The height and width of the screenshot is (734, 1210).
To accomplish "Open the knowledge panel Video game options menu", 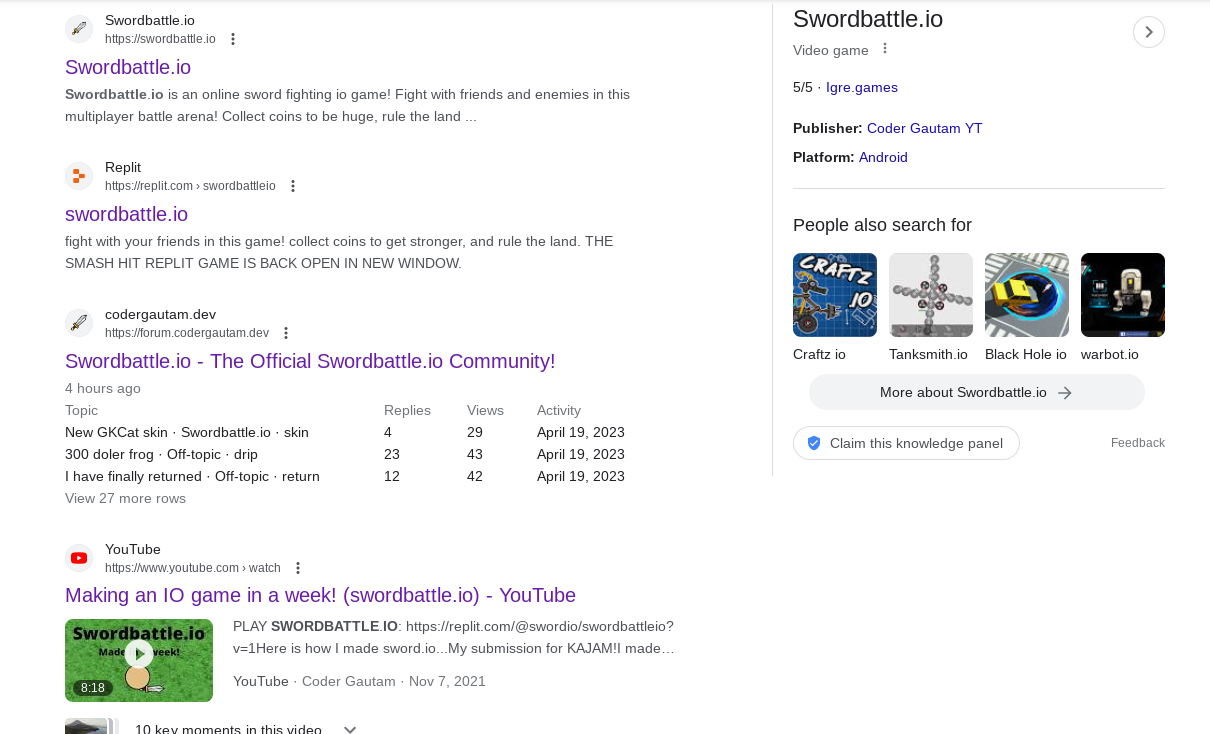I will (884, 49).
